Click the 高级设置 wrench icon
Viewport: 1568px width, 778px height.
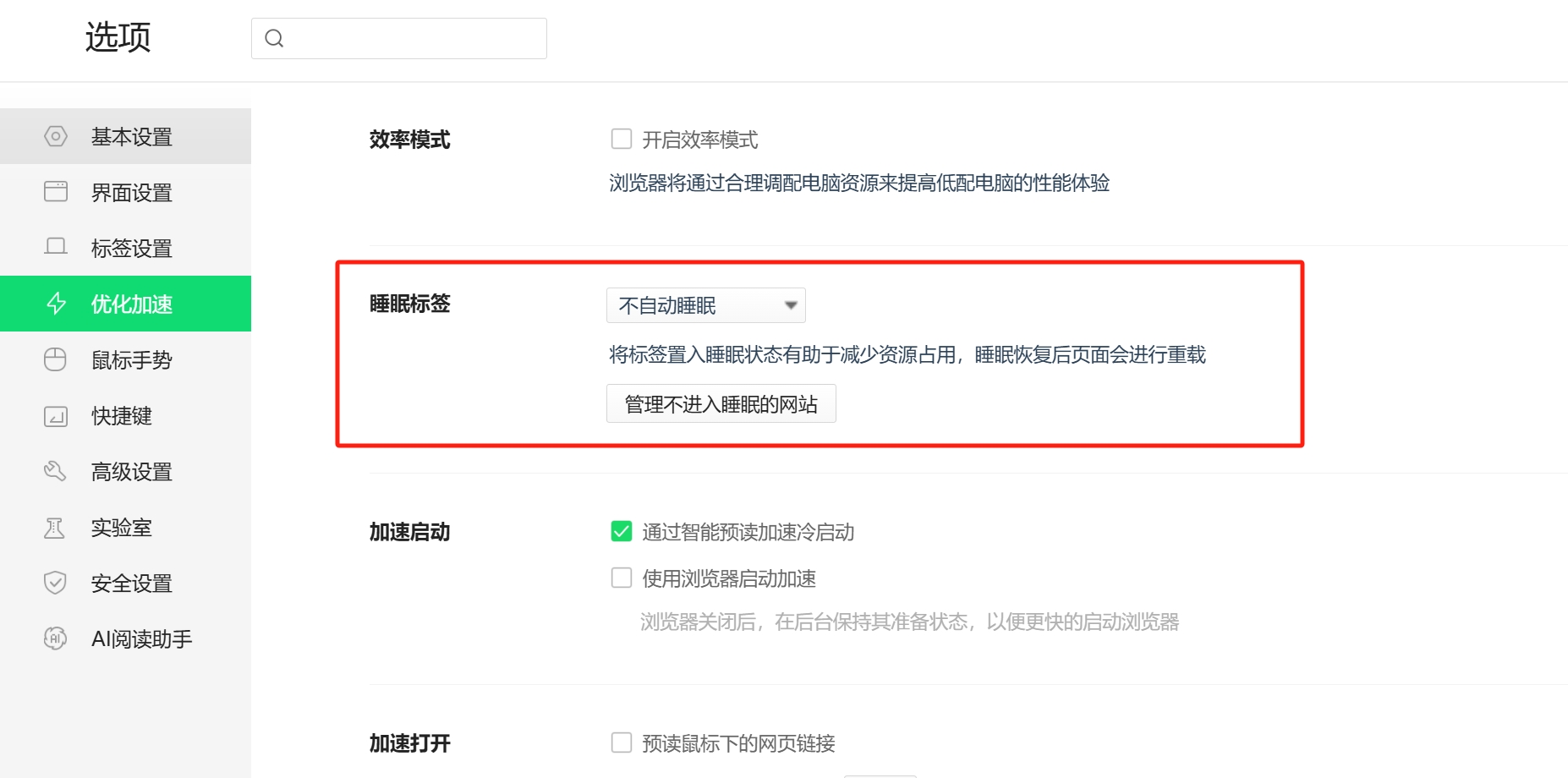click(x=55, y=471)
